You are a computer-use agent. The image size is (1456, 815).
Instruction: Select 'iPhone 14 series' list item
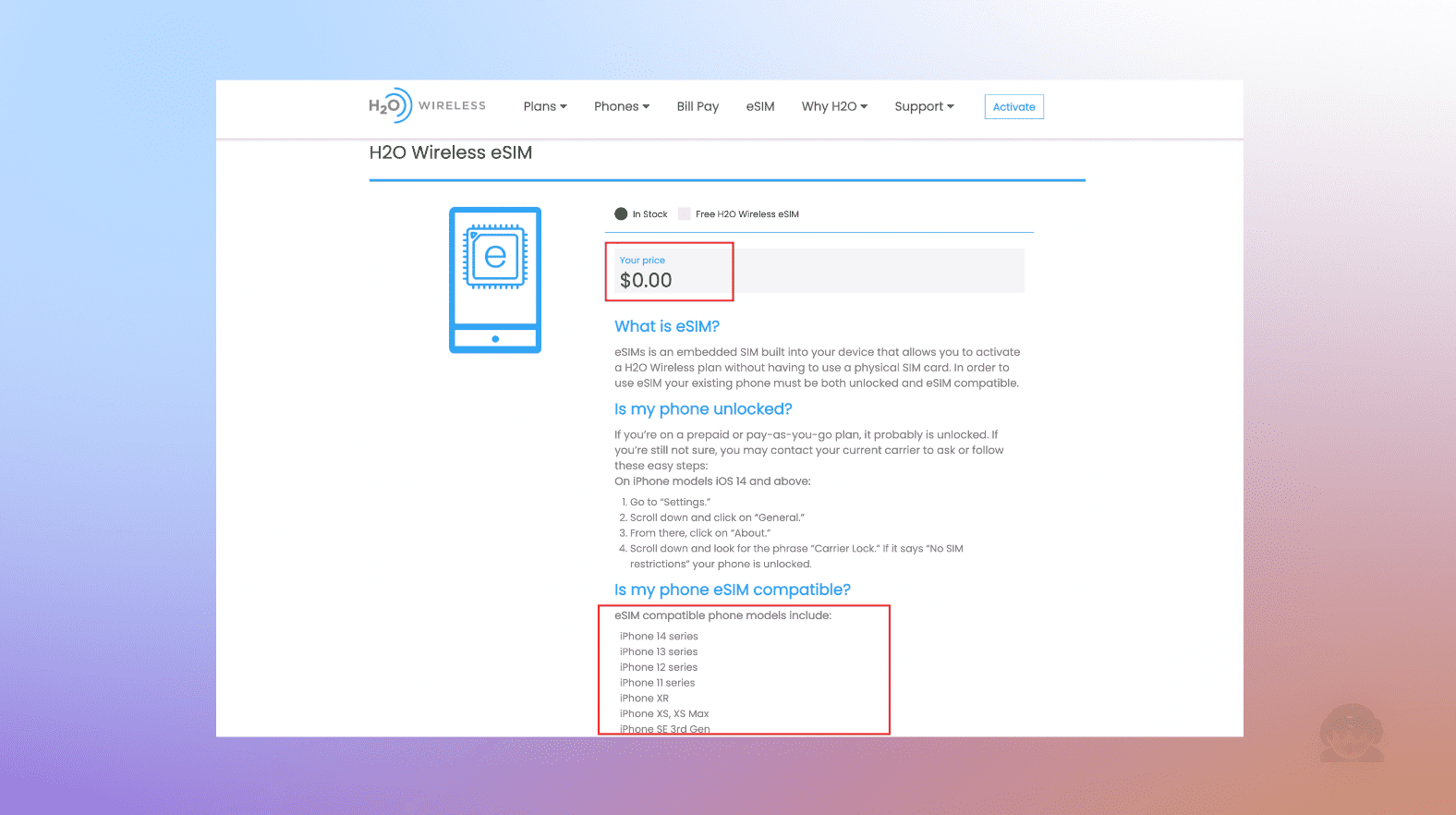click(x=659, y=637)
